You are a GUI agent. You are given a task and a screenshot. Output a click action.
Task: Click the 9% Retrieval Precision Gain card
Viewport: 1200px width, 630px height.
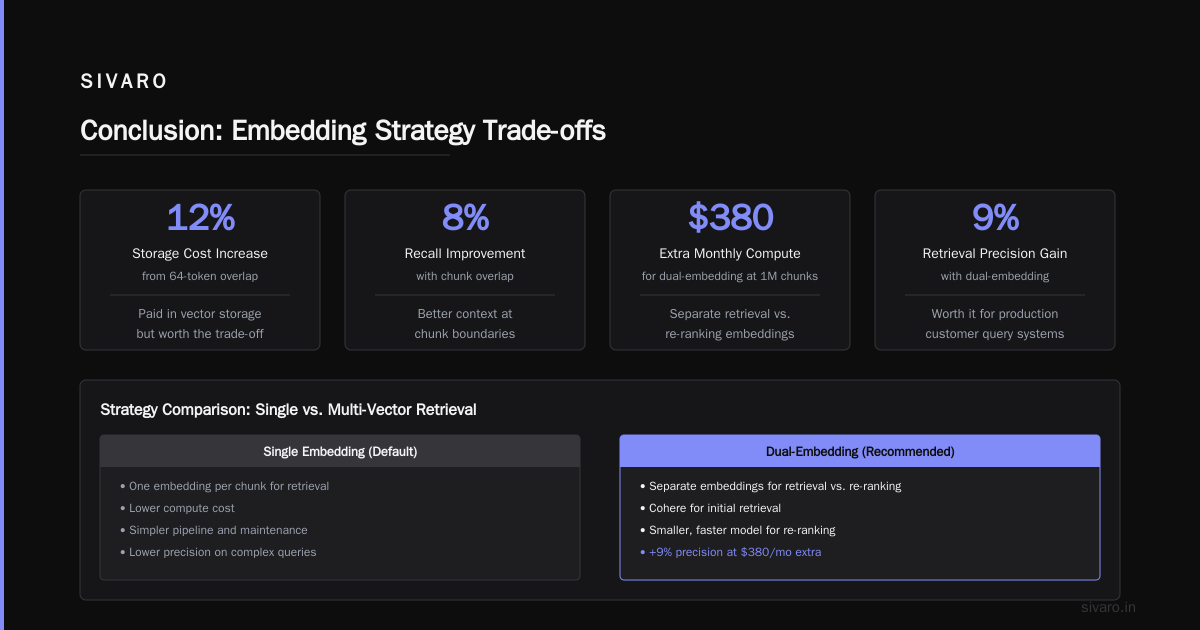[995, 270]
